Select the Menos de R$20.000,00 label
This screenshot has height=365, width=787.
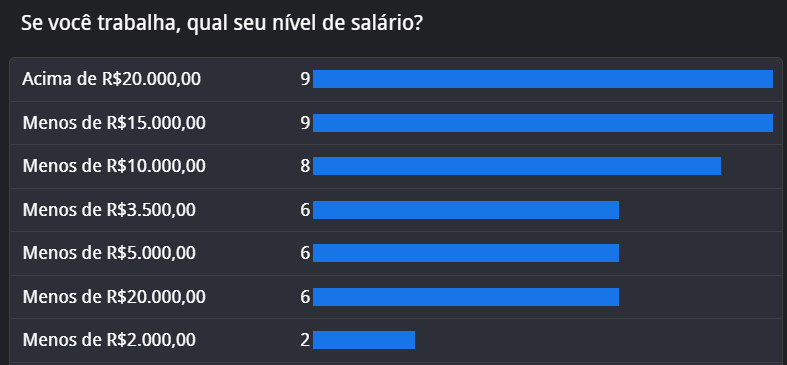click(x=114, y=297)
